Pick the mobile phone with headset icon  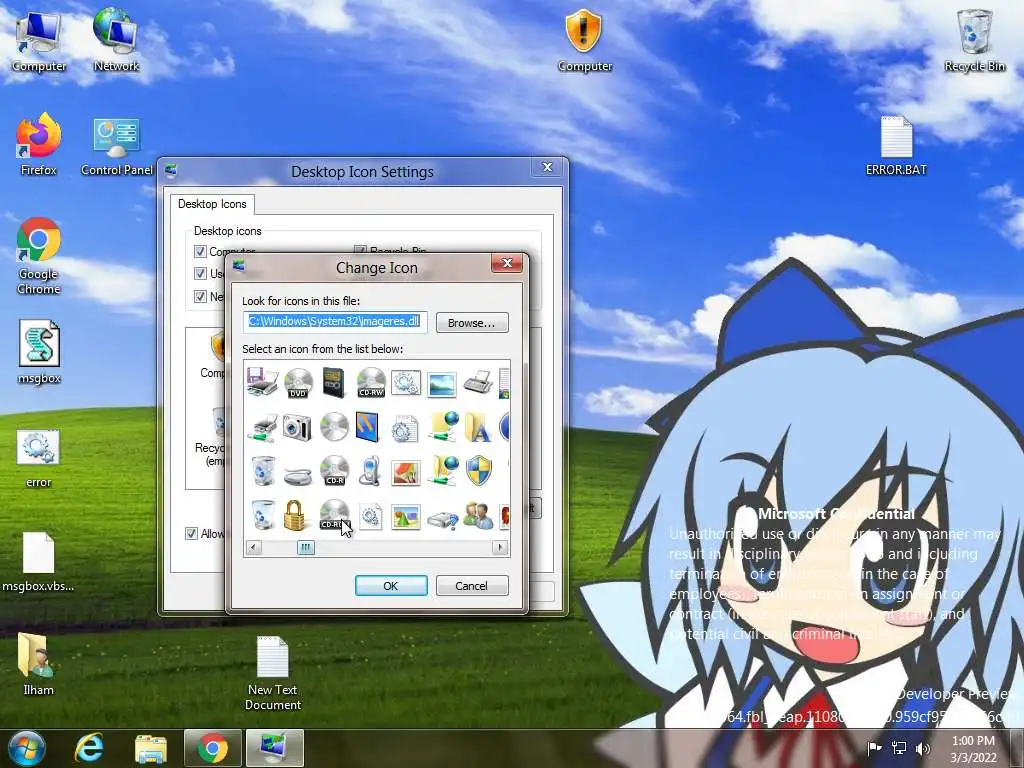[370, 471]
